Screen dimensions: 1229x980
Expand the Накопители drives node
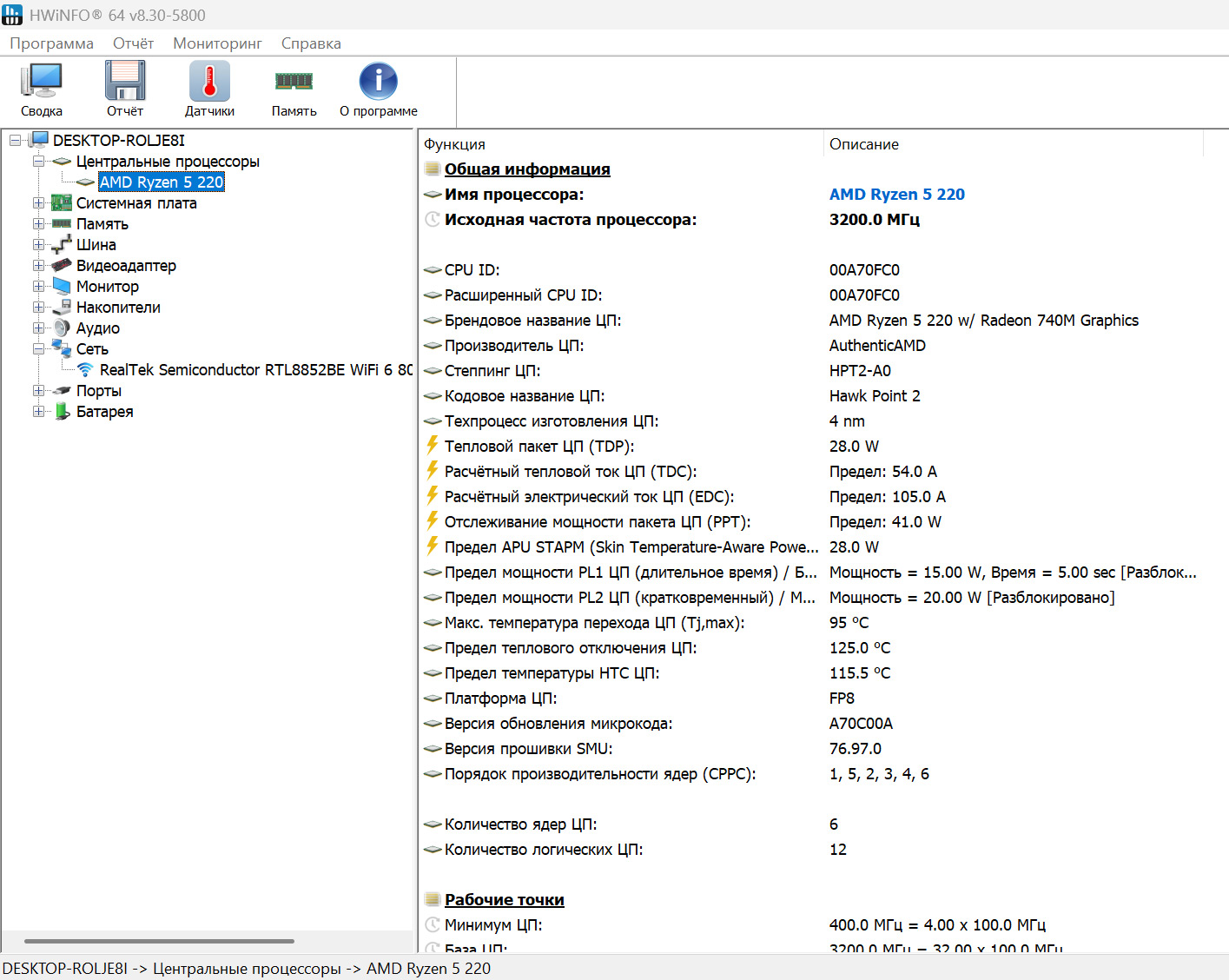point(38,308)
